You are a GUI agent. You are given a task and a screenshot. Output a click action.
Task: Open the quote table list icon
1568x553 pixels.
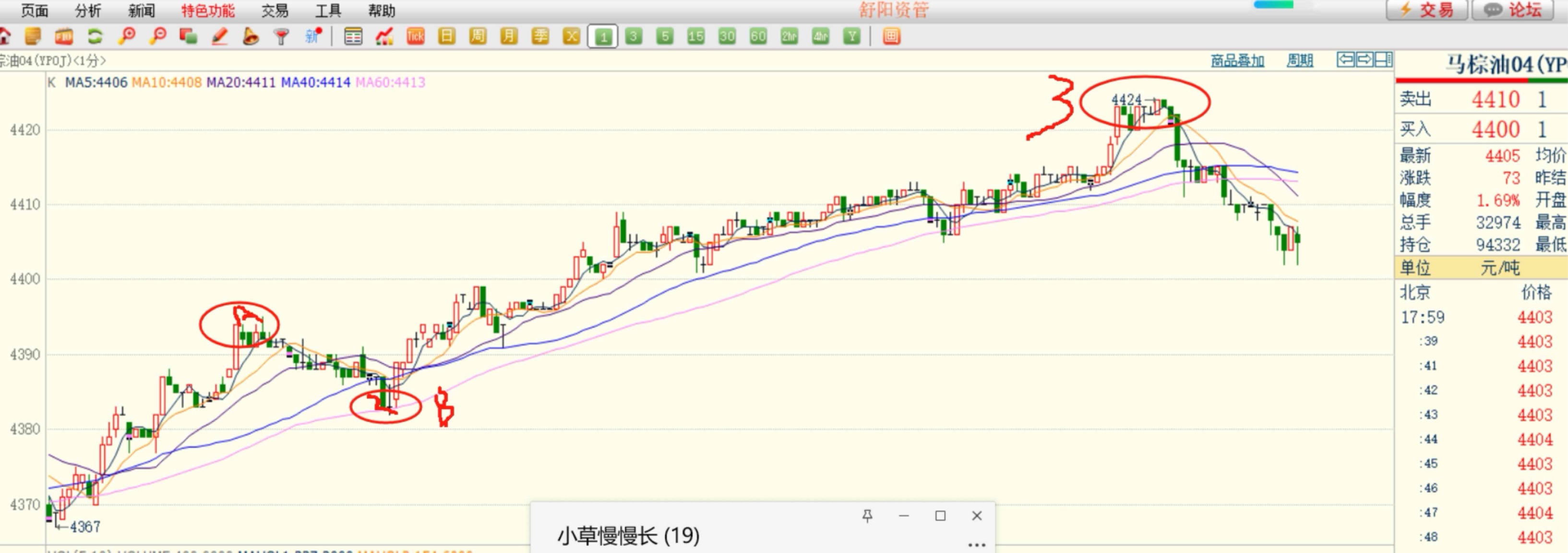[353, 36]
